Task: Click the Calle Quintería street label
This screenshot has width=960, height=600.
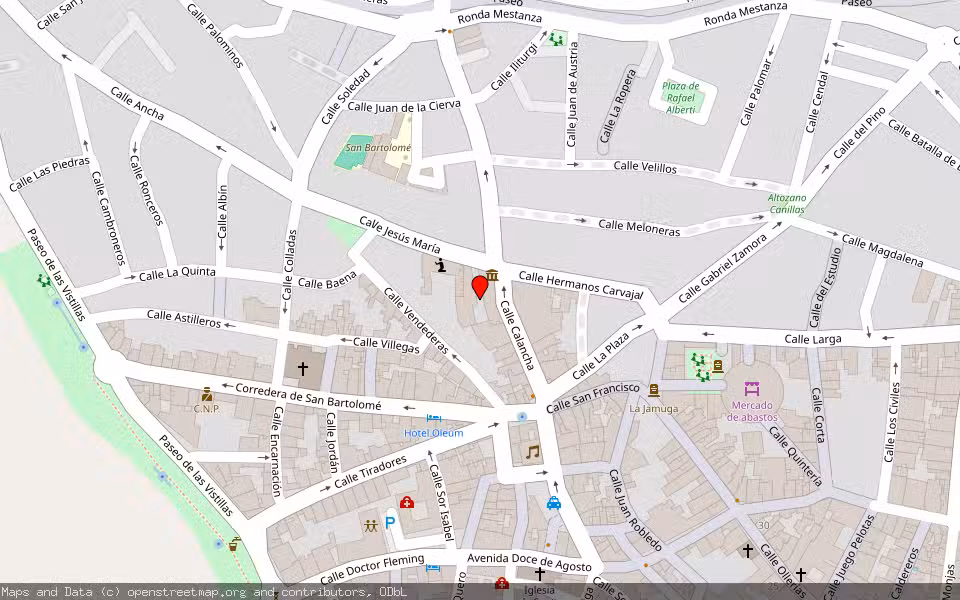Action: pyautogui.click(x=794, y=456)
